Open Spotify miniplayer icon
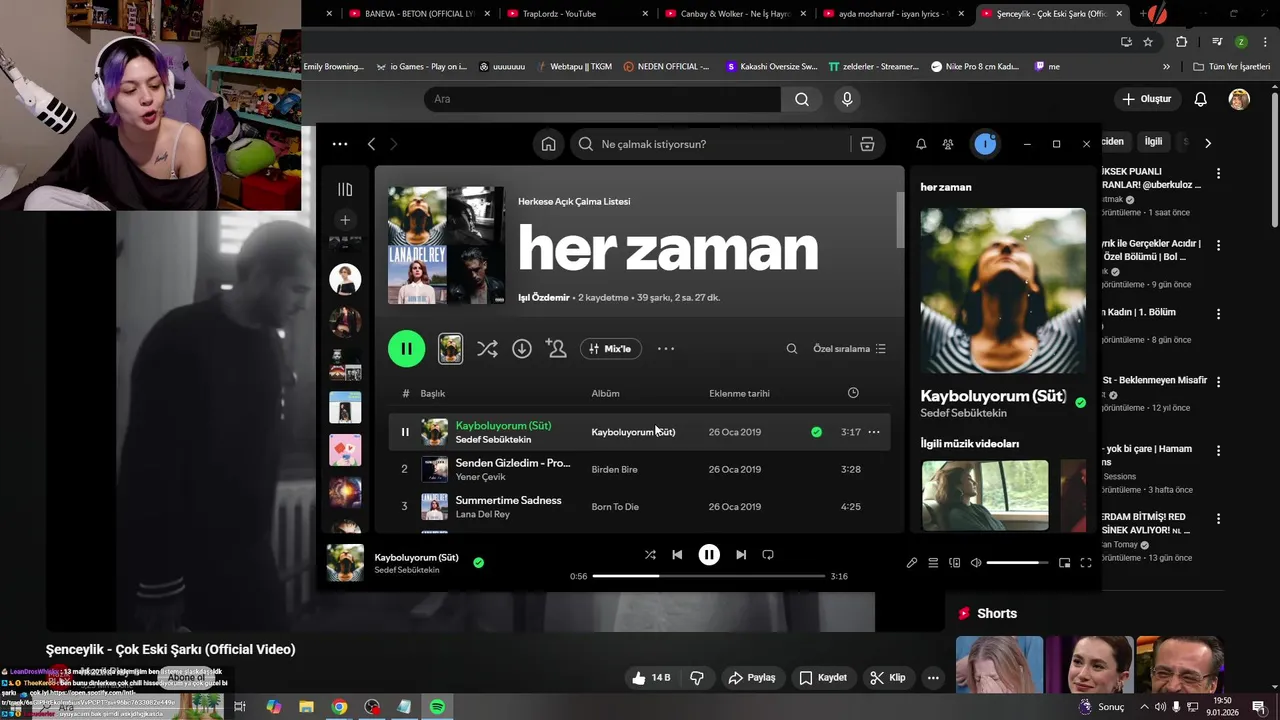The image size is (1280, 720). coord(1064,563)
